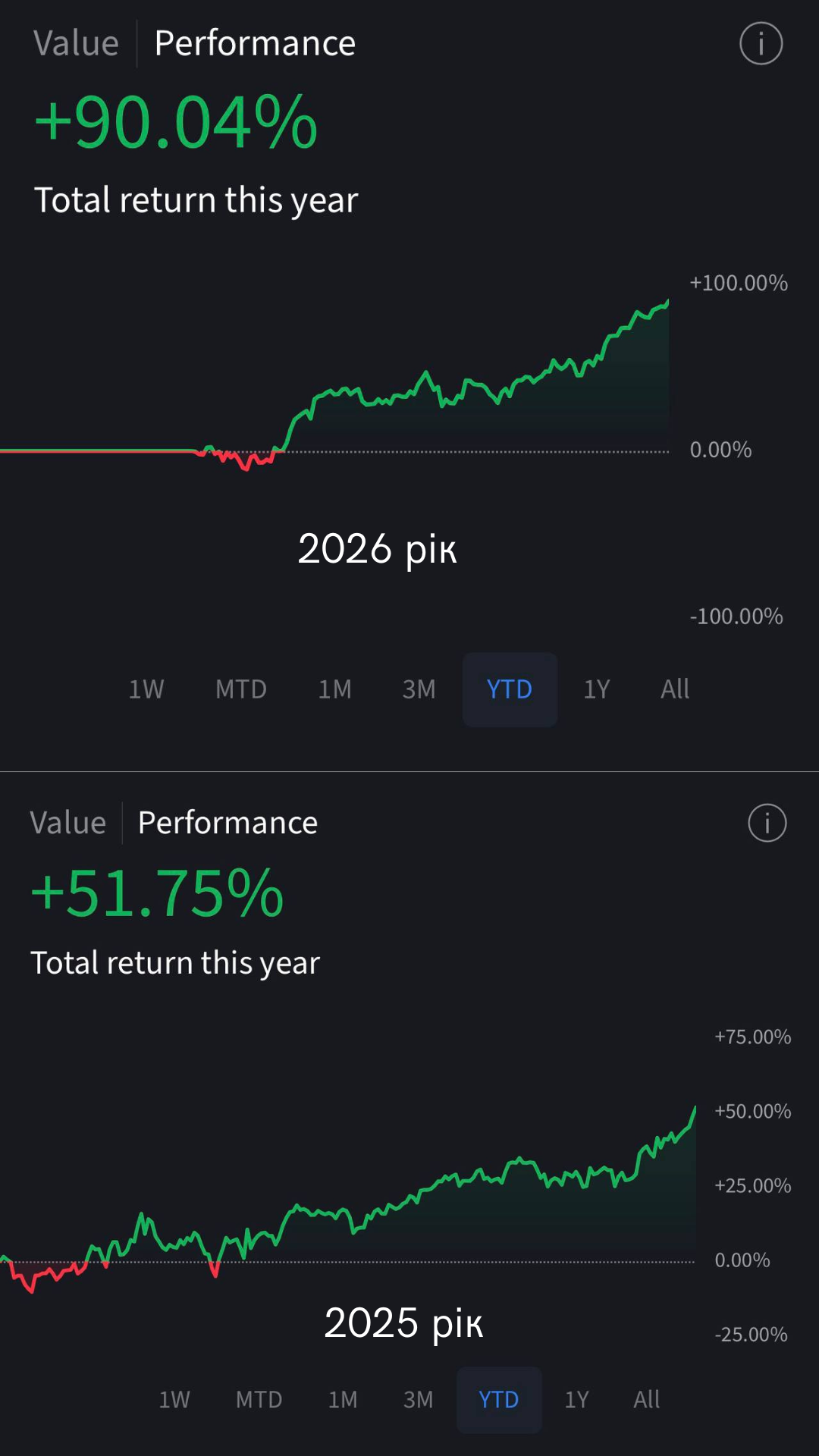The height and width of the screenshot is (1456, 819).
Task: Select the 3M range on the 2026 chart
Action: (419, 689)
